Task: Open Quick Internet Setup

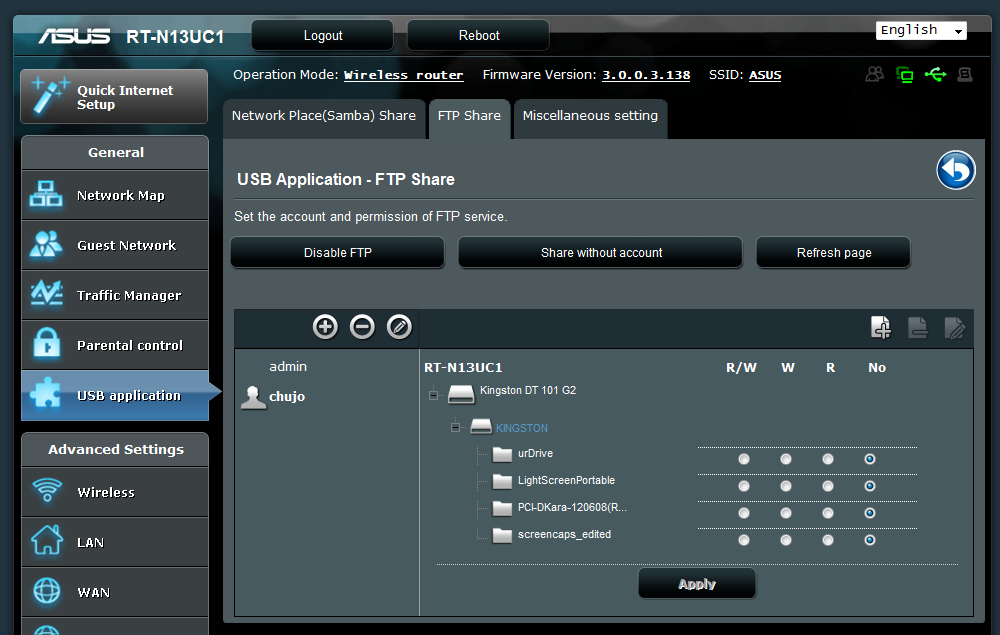Action: tap(114, 96)
